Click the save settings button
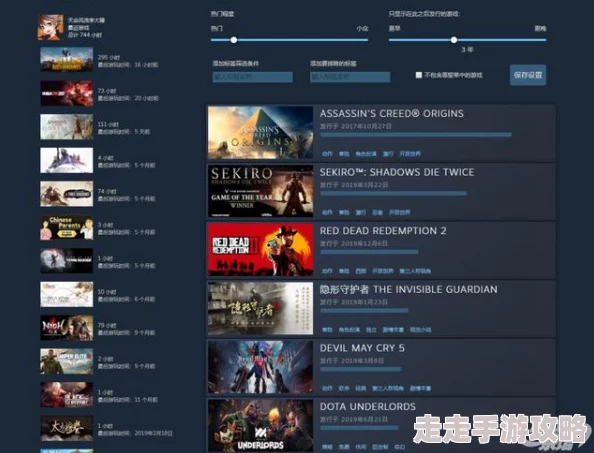 tap(528, 75)
